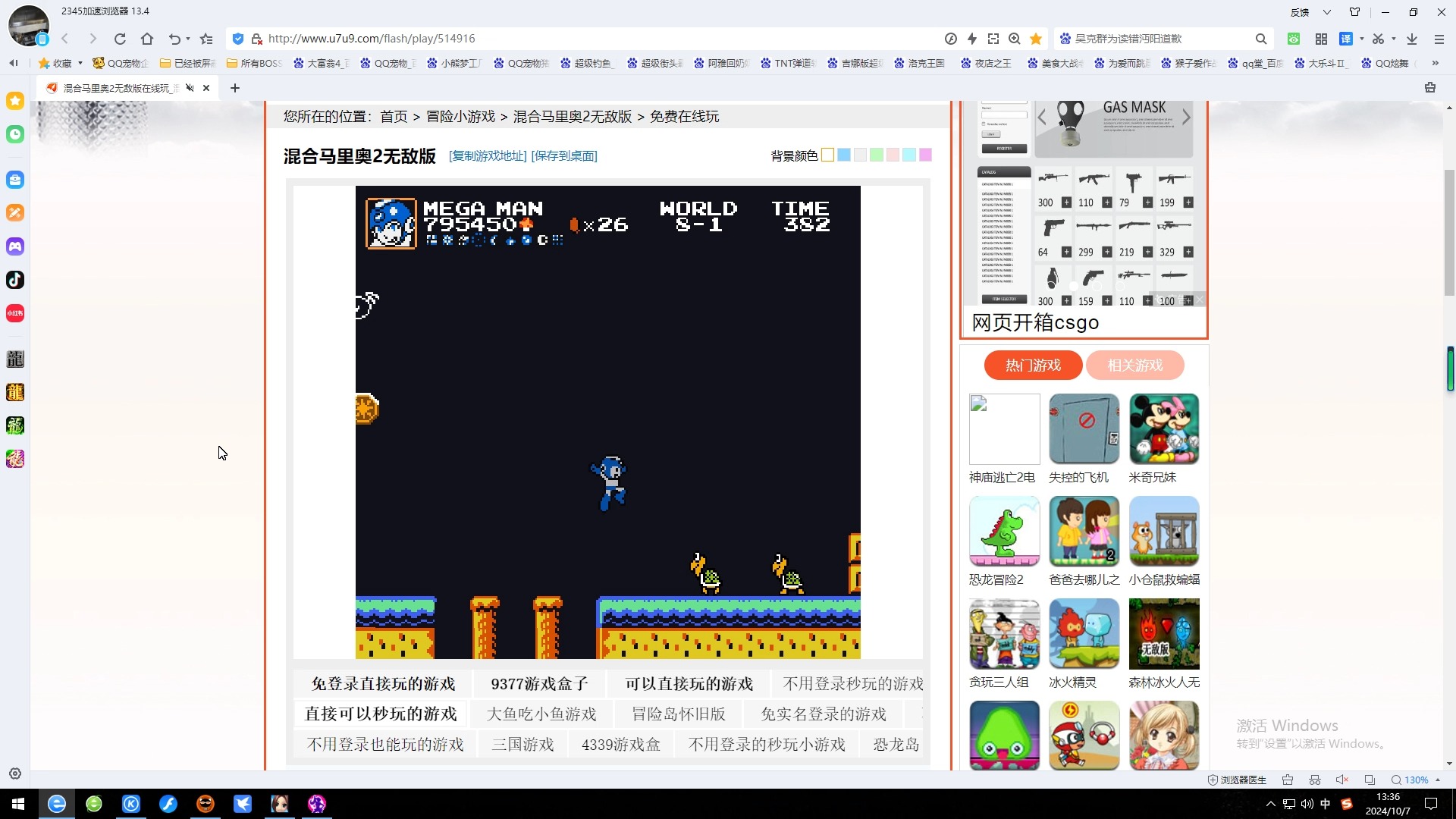1456x819 pixels.
Task: Open sidebar settings gear icon
Action: click(x=15, y=774)
